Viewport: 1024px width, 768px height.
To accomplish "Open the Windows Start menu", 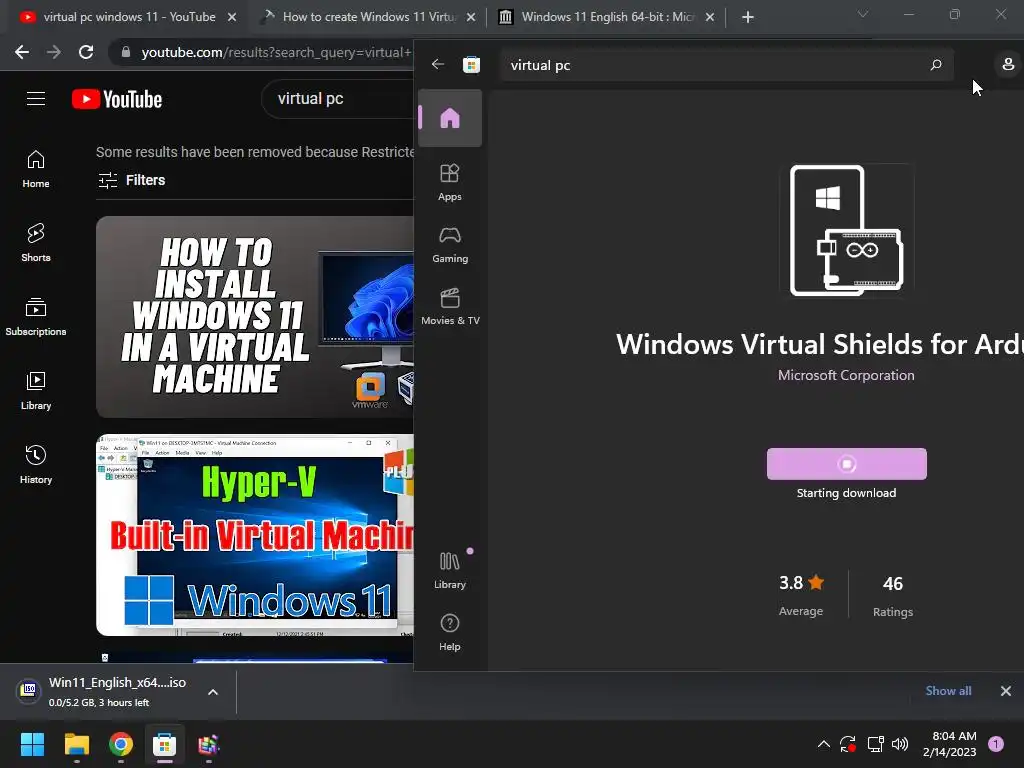I will 32,744.
